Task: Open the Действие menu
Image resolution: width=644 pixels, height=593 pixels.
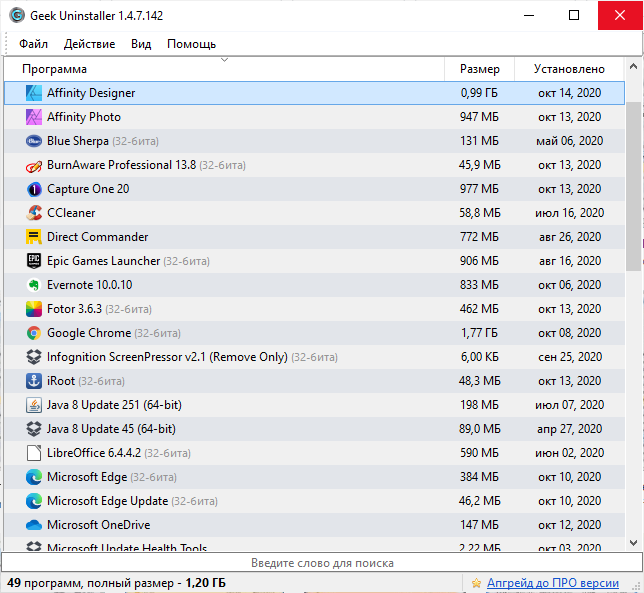Action: click(x=89, y=44)
